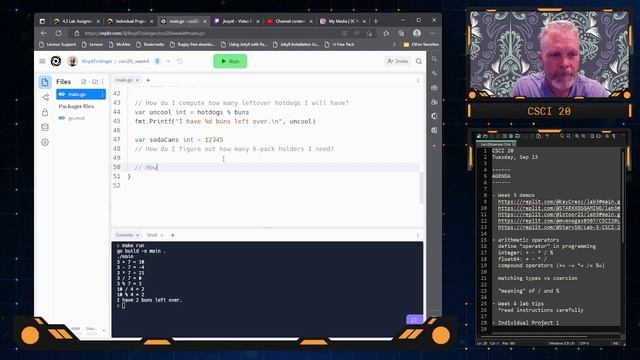Close the main.go editor tab
The width and height of the screenshot is (640, 360).
click(138, 80)
